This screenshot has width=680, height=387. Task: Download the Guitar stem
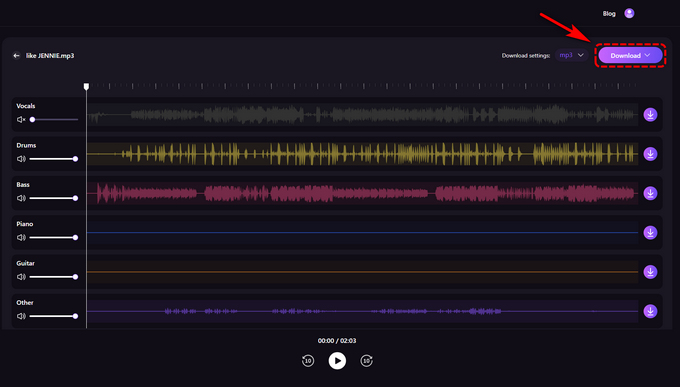(x=650, y=272)
